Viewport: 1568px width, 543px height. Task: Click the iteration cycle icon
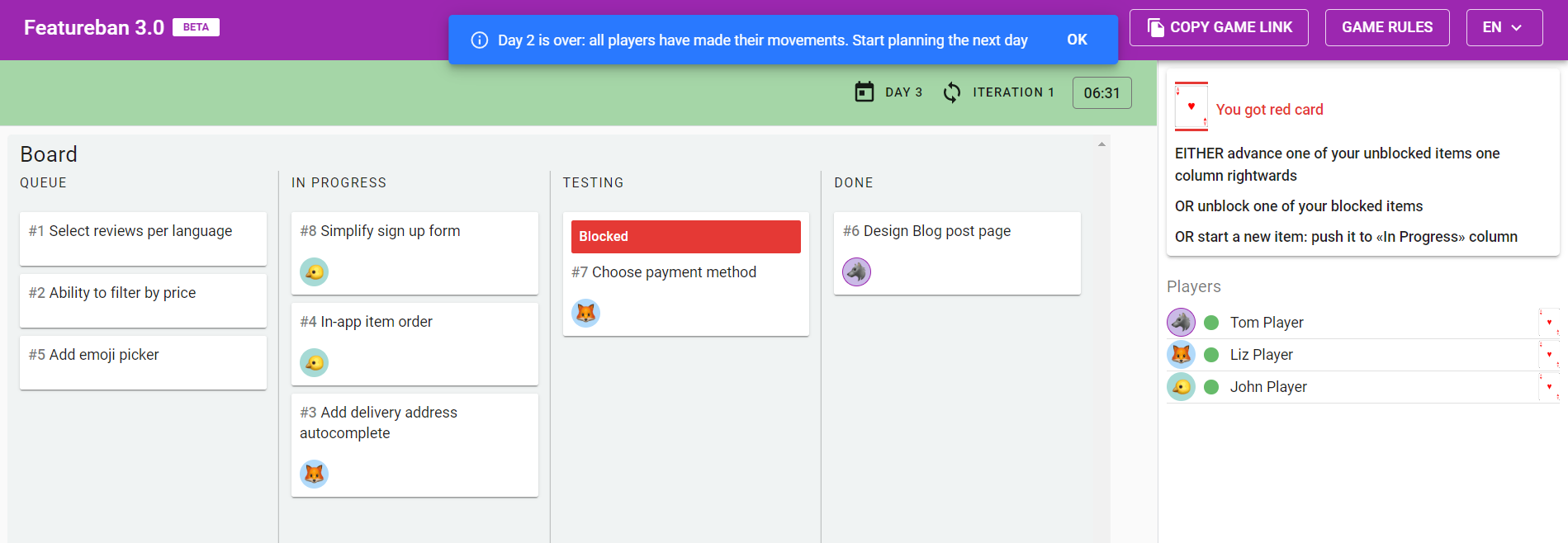pos(952,92)
